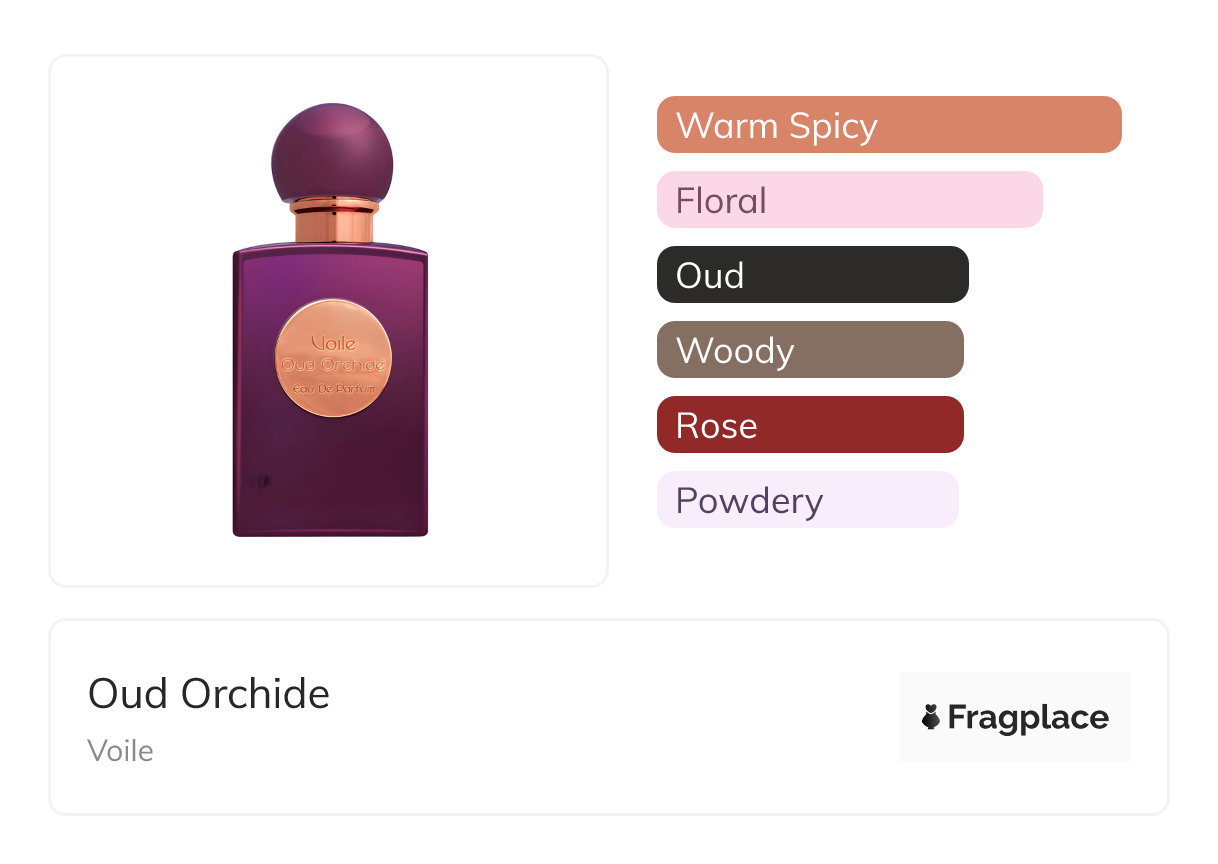Image resolution: width=1218 pixels, height=864 pixels.
Task: Click the engraved Voile text on medallion
Action: coord(334,344)
